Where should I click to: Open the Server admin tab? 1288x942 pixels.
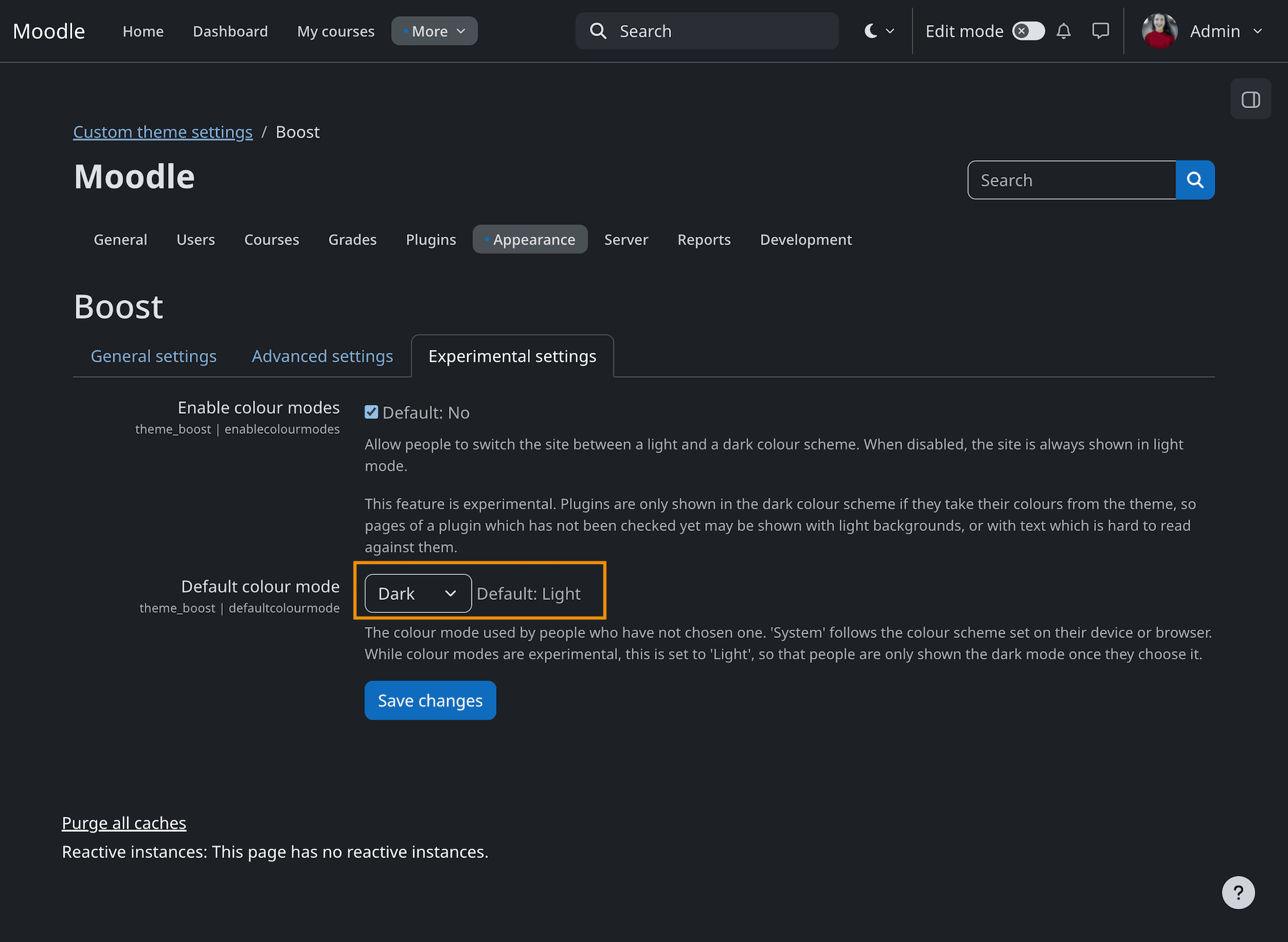pyautogui.click(x=626, y=240)
